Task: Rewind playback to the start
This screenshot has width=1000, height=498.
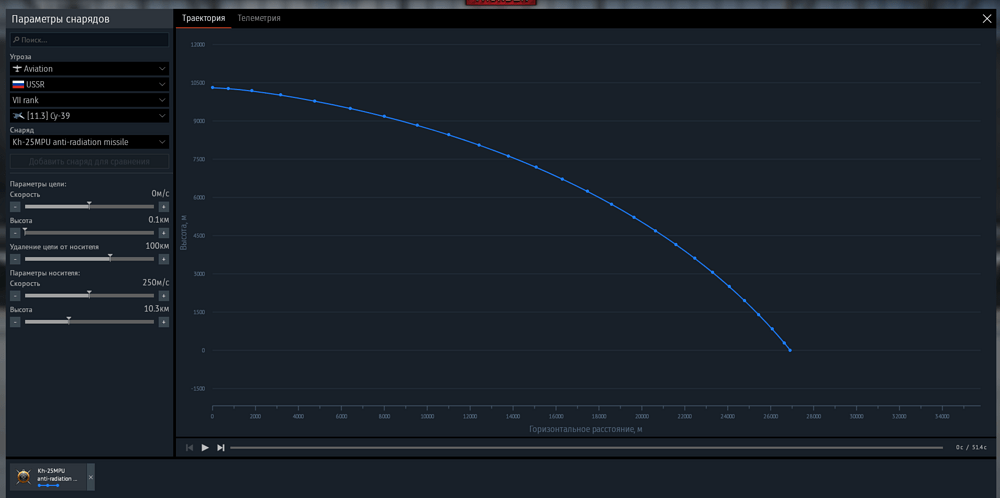Action: point(189,448)
